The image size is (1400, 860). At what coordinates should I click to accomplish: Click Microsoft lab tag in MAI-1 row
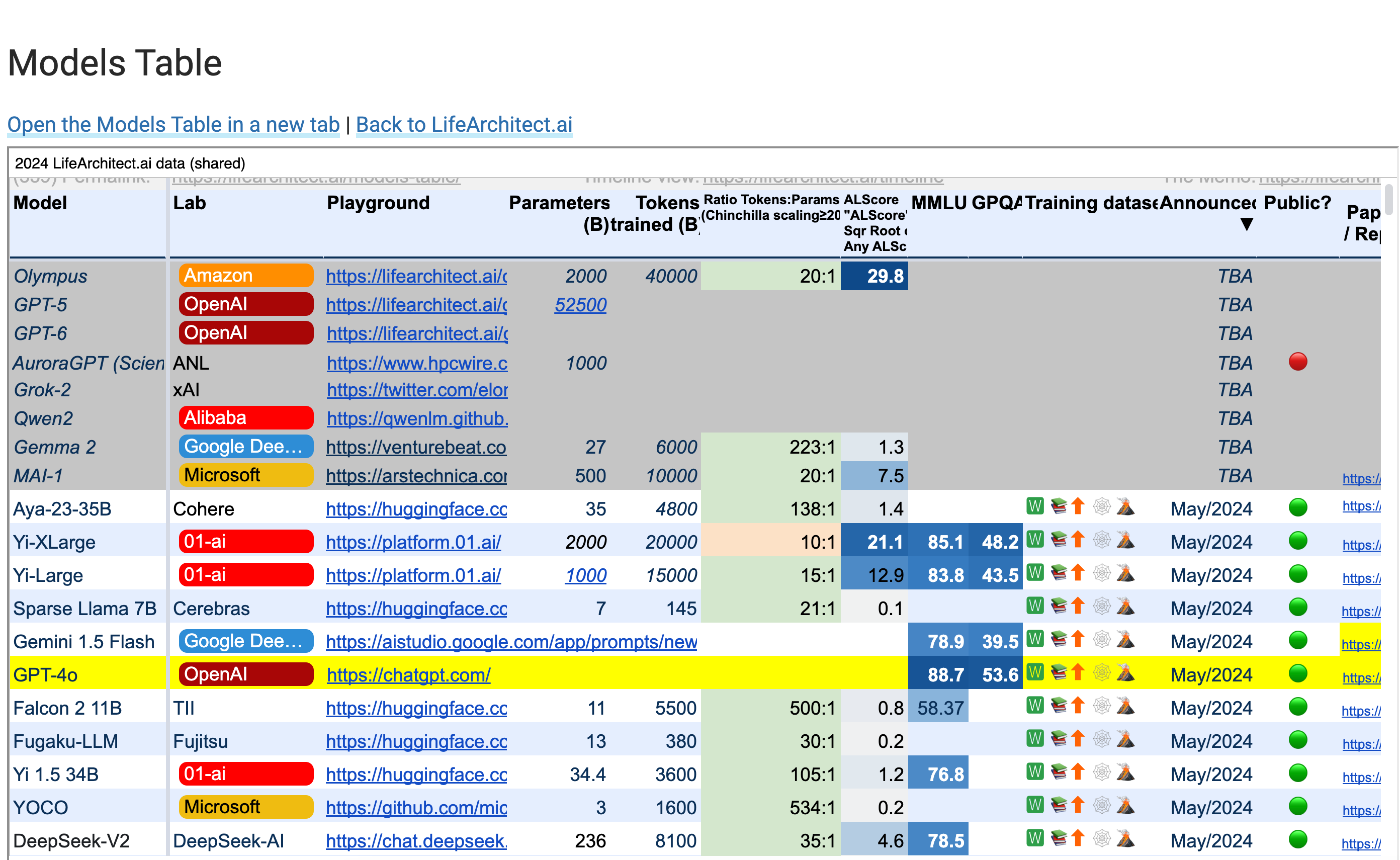(246, 474)
